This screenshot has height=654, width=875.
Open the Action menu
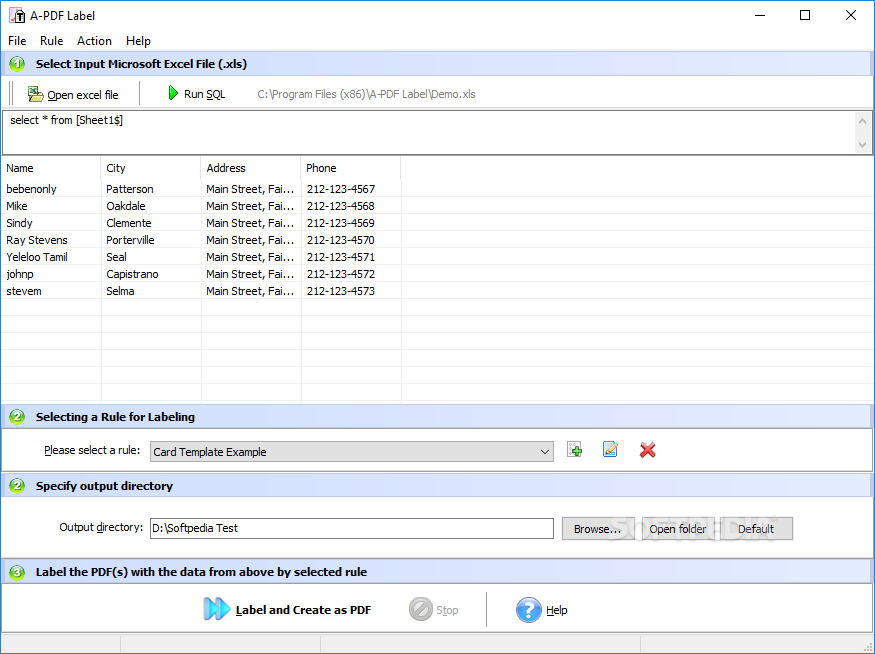94,41
